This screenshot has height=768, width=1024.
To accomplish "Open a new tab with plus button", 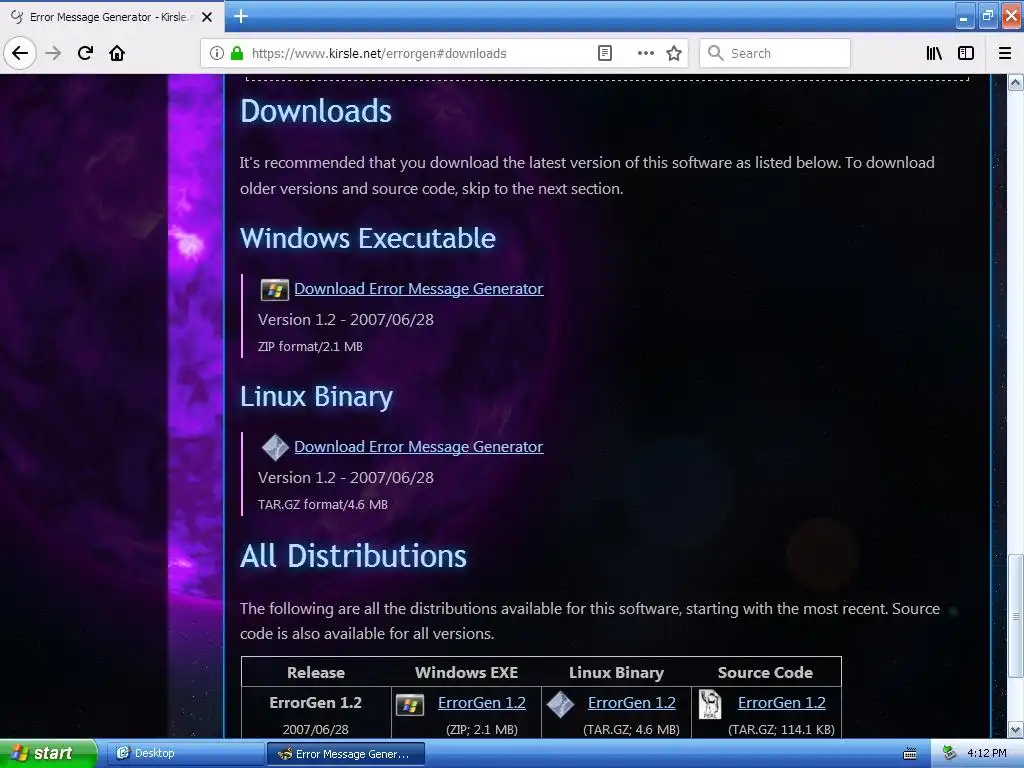I will point(241,16).
